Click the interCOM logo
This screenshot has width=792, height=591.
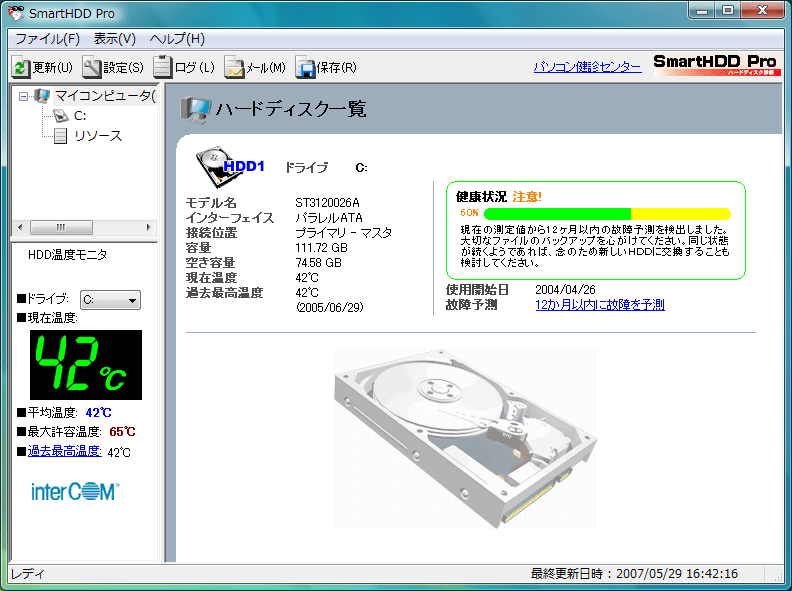[x=75, y=491]
